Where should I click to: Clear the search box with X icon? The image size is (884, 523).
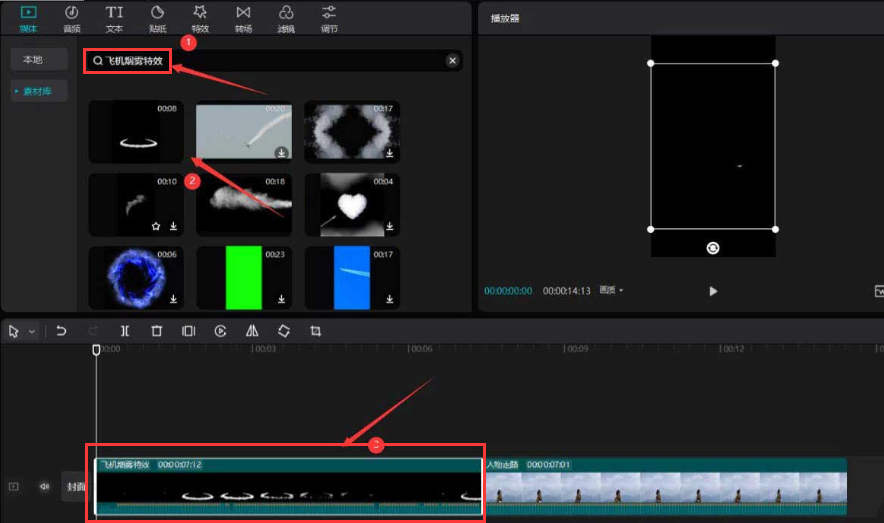[452, 61]
